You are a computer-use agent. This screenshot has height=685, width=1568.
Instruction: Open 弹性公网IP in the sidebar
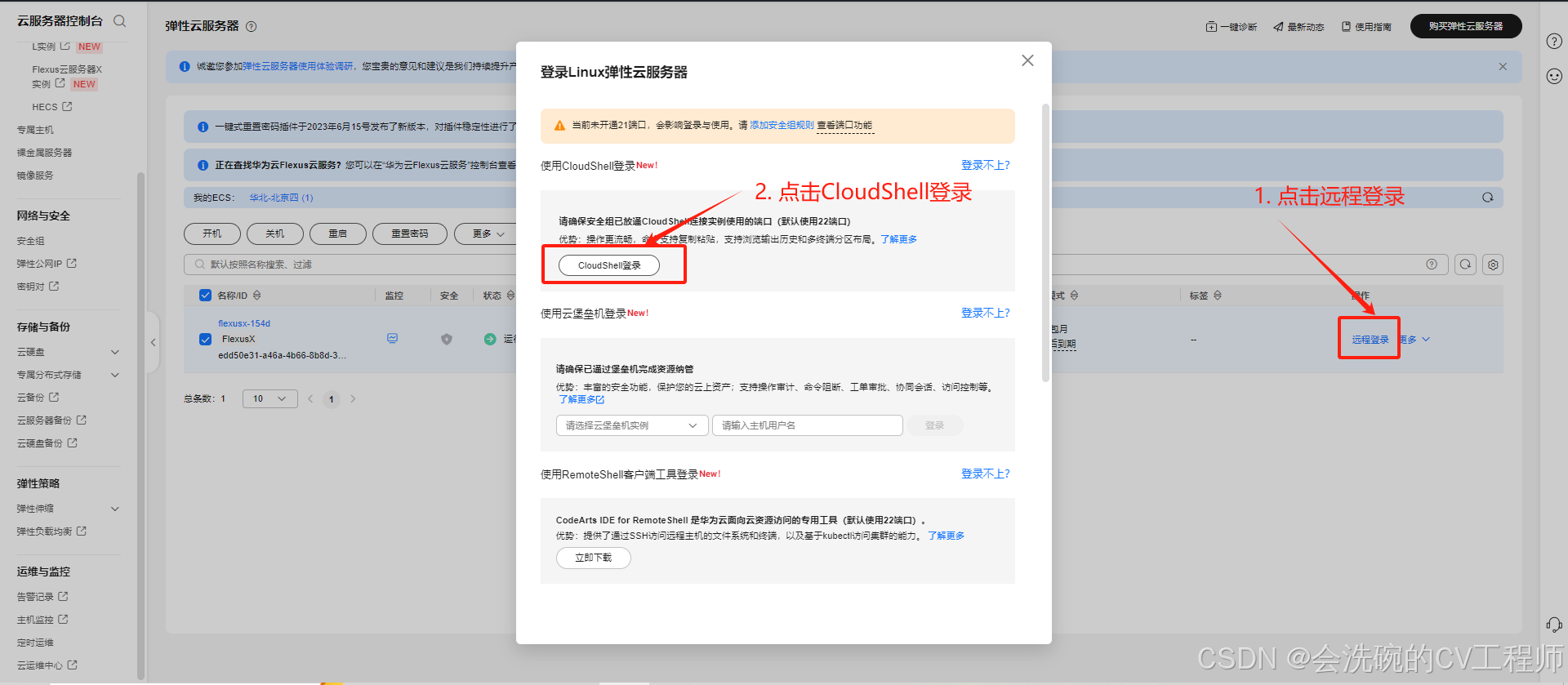pos(47,264)
